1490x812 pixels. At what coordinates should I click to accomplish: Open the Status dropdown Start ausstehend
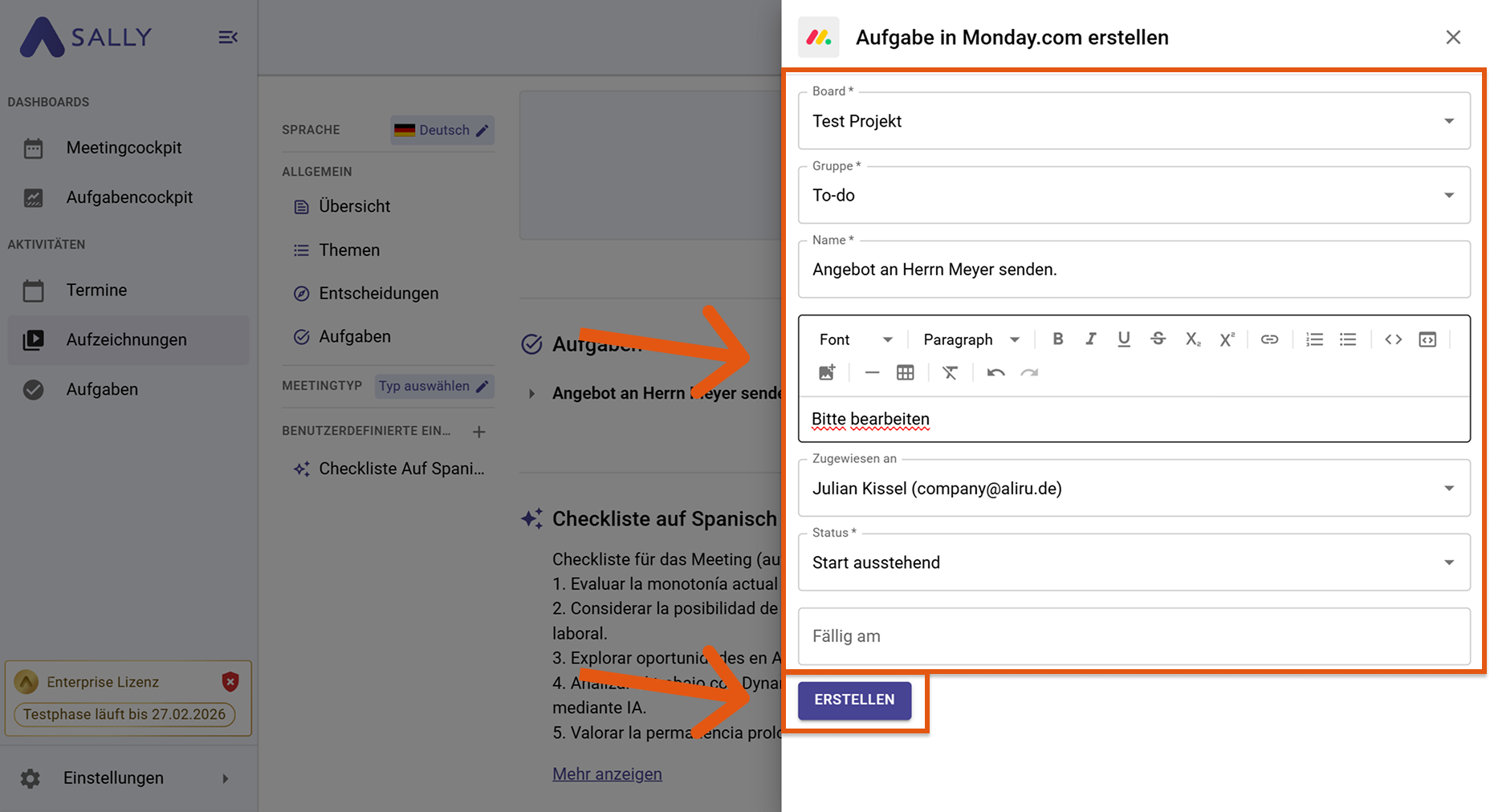1134,562
